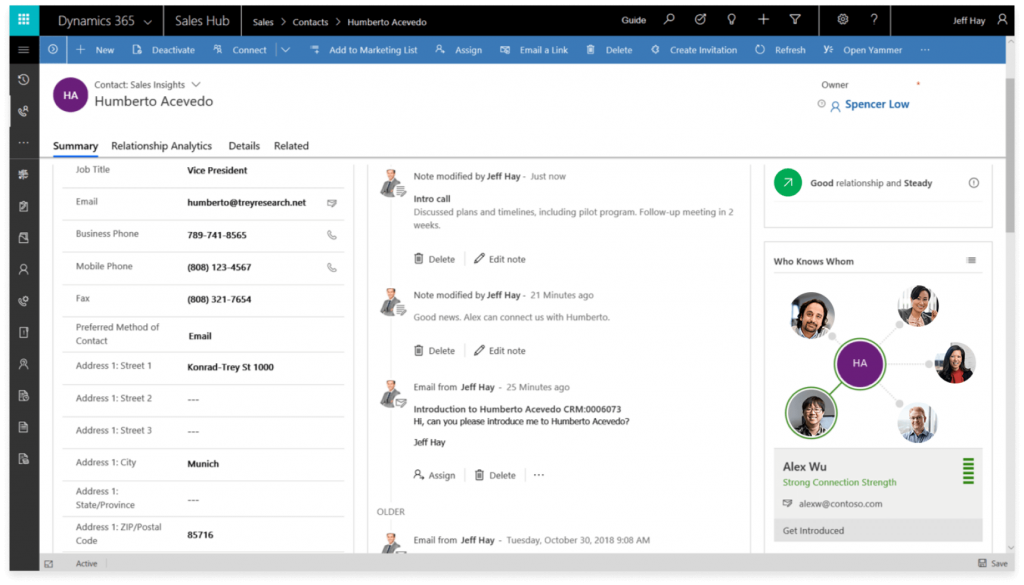The width and height of the screenshot is (1024, 585).
Task: Click Sales in the breadcrumb
Action: tap(263, 22)
